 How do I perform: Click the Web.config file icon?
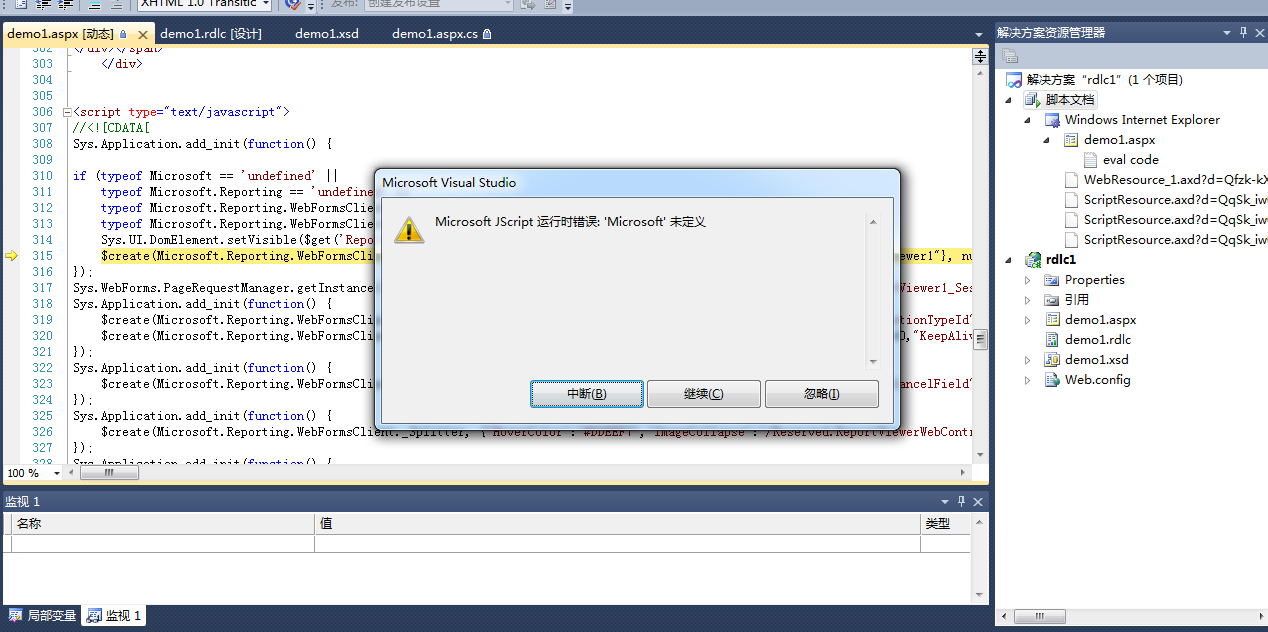(1052, 379)
